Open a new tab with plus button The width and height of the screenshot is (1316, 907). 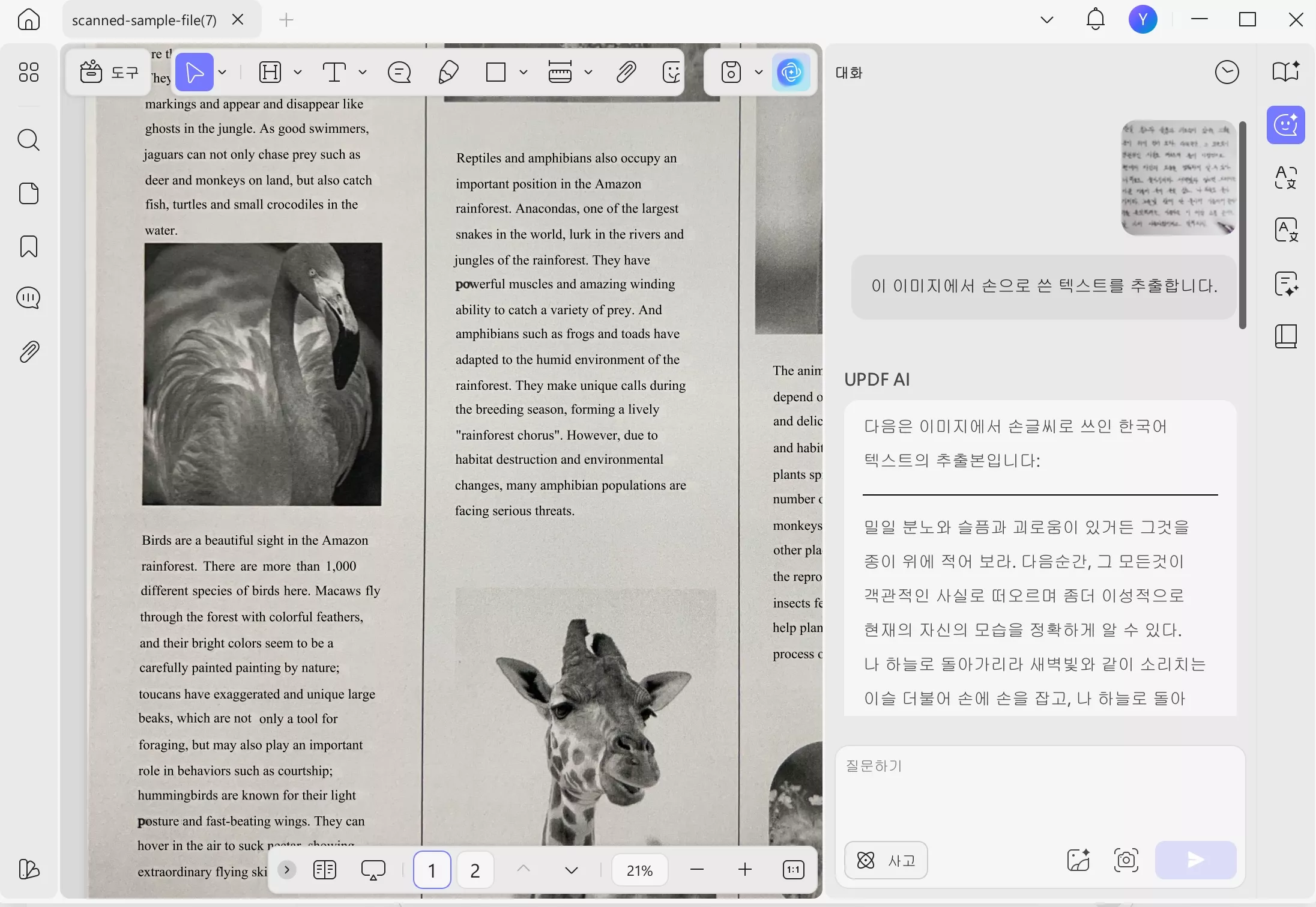tap(286, 20)
